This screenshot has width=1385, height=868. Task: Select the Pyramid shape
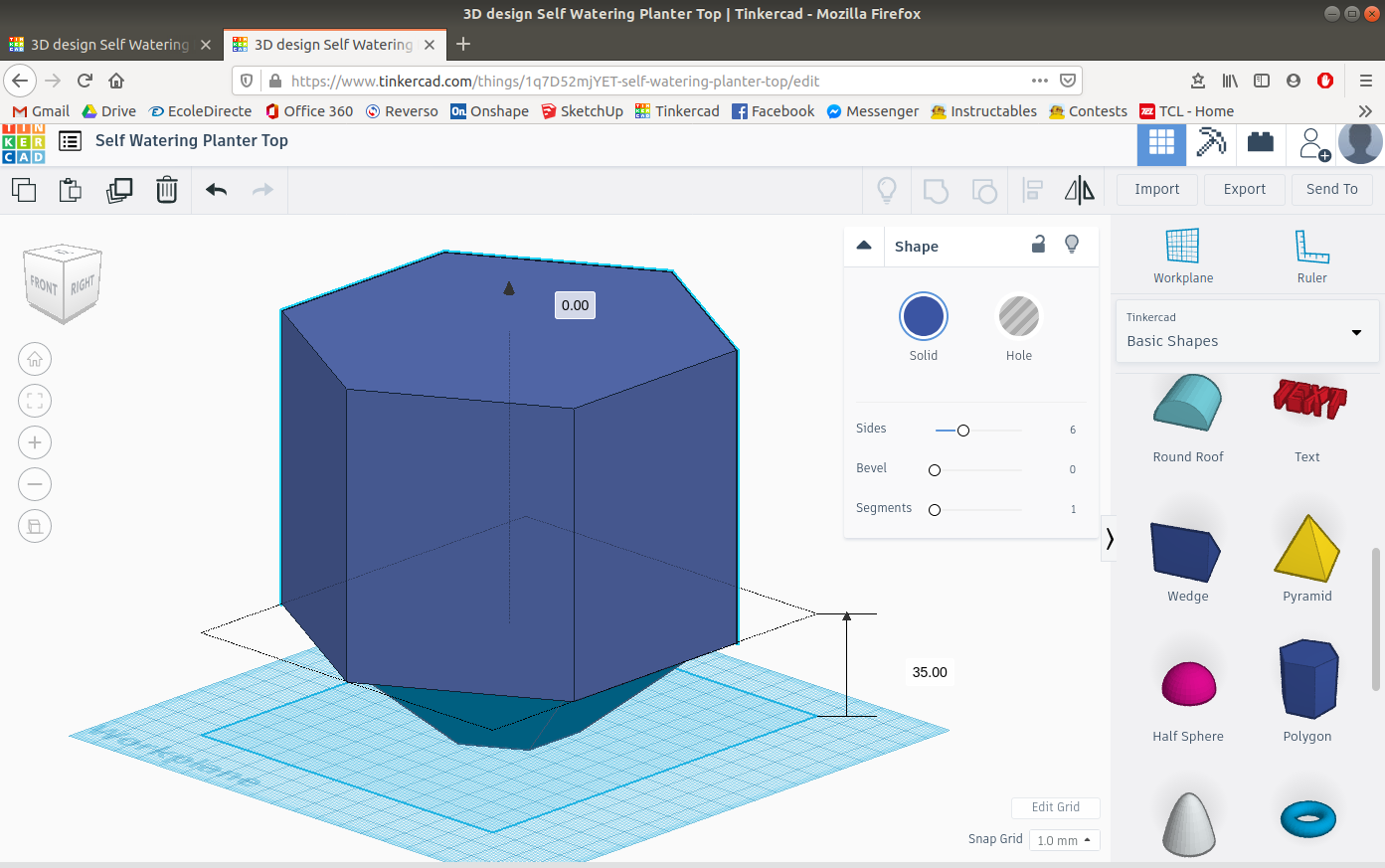click(1307, 559)
